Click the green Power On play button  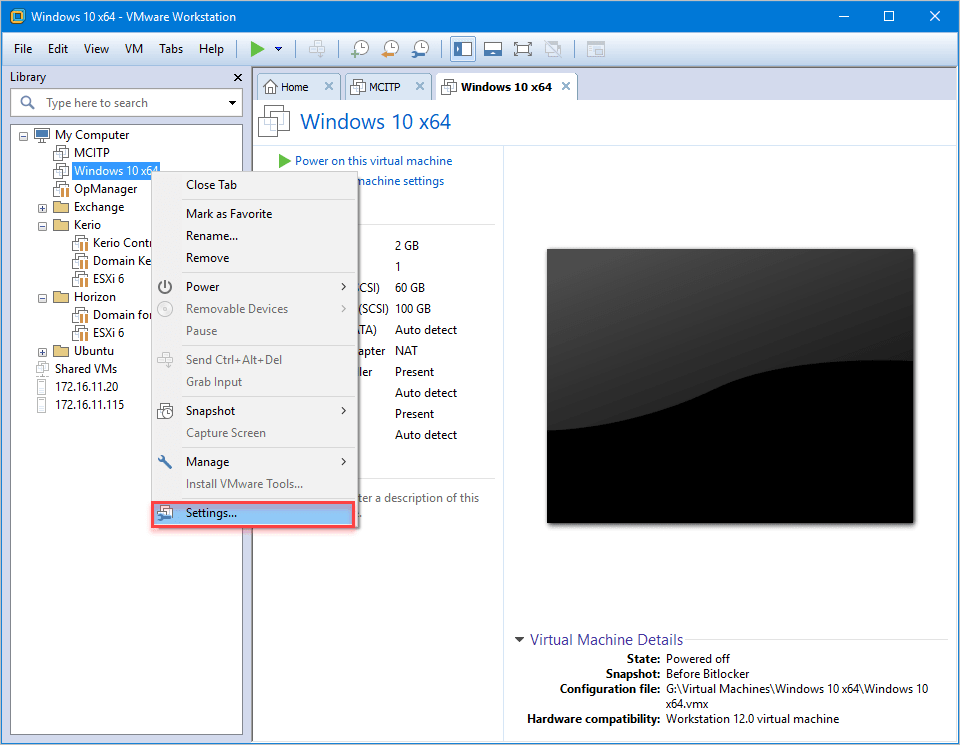[257, 49]
